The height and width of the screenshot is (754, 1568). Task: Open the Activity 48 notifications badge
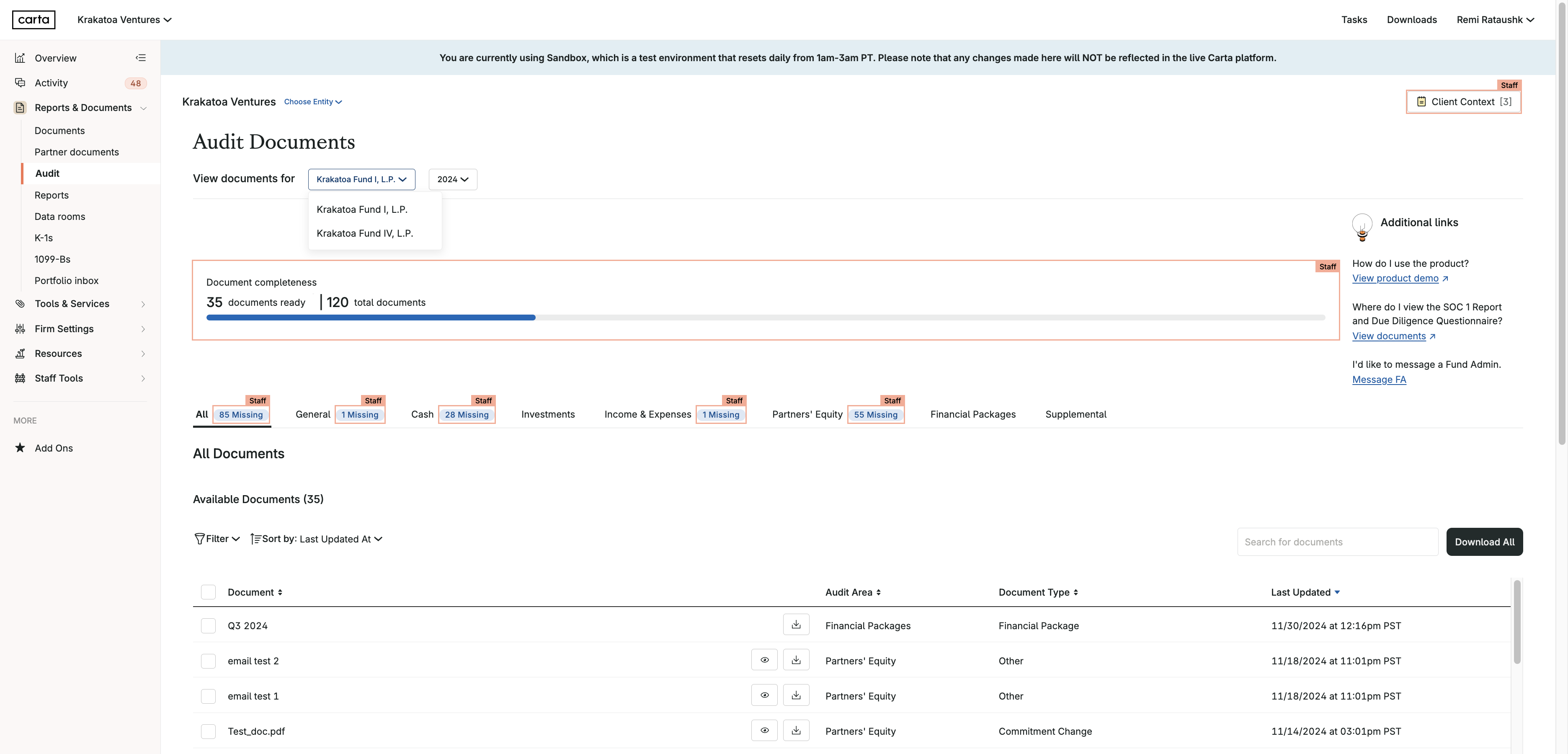pyautogui.click(x=136, y=83)
